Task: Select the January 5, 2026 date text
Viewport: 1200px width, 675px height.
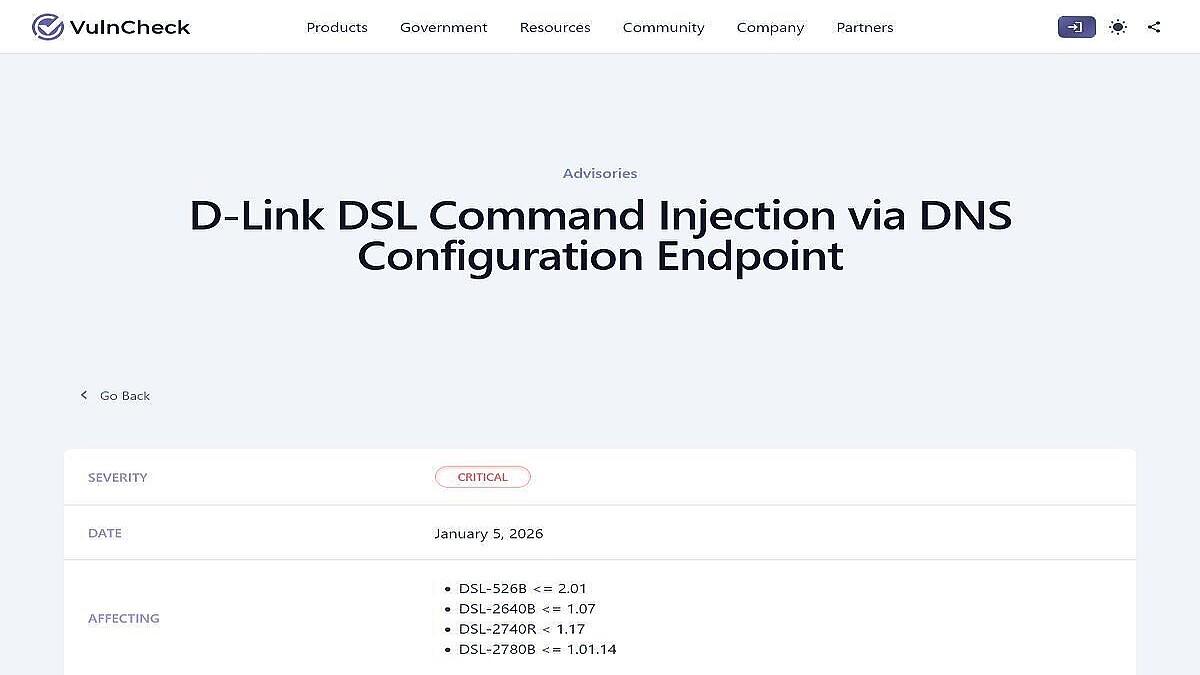Action: [489, 533]
